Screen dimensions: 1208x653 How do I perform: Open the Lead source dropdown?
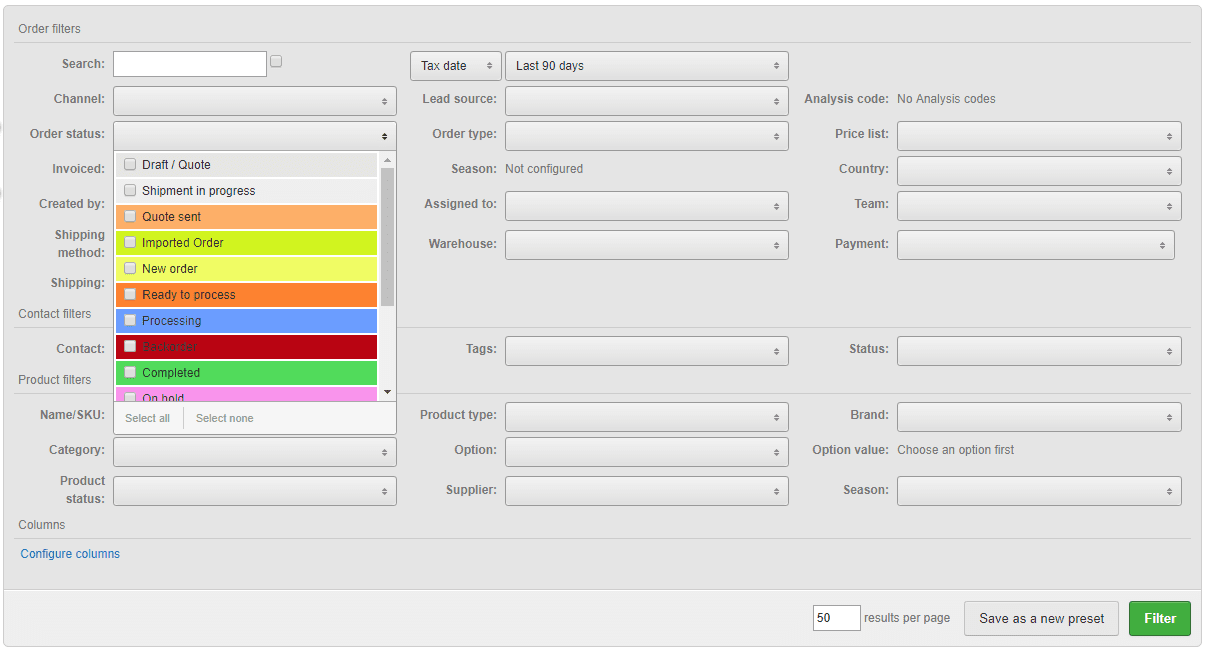coord(646,101)
